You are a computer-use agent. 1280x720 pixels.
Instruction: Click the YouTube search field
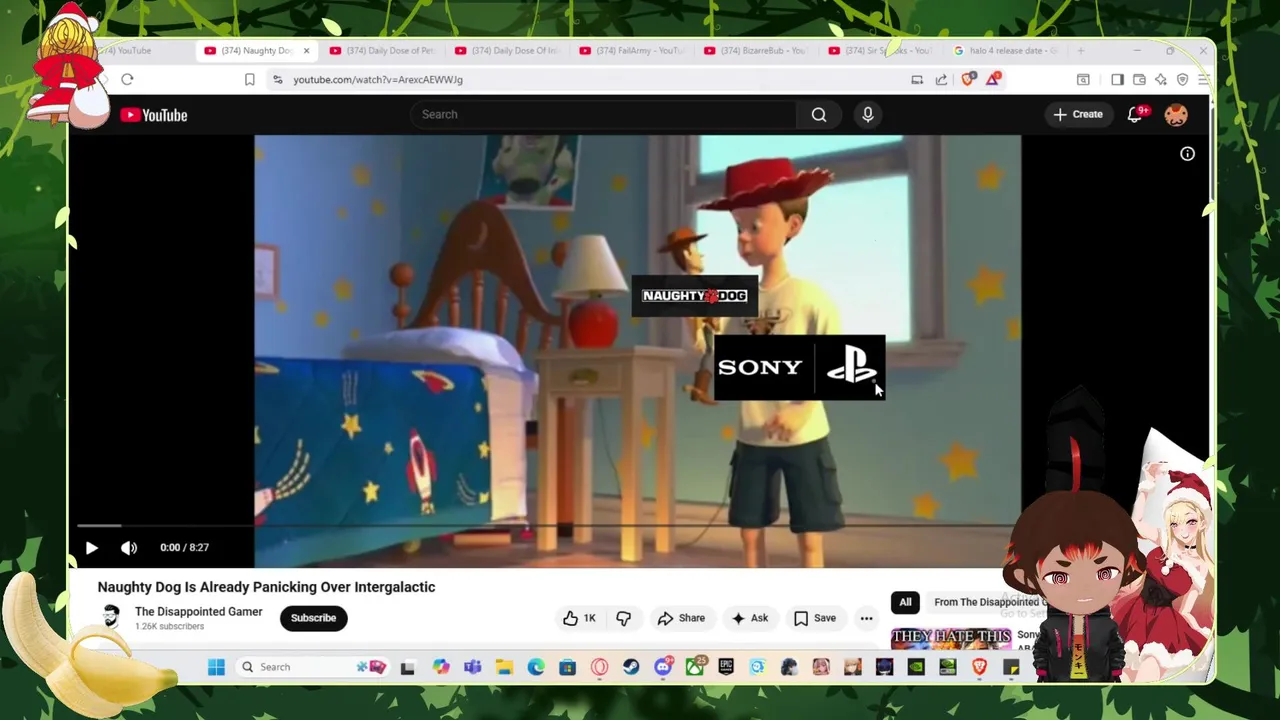(x=603, y=115)
